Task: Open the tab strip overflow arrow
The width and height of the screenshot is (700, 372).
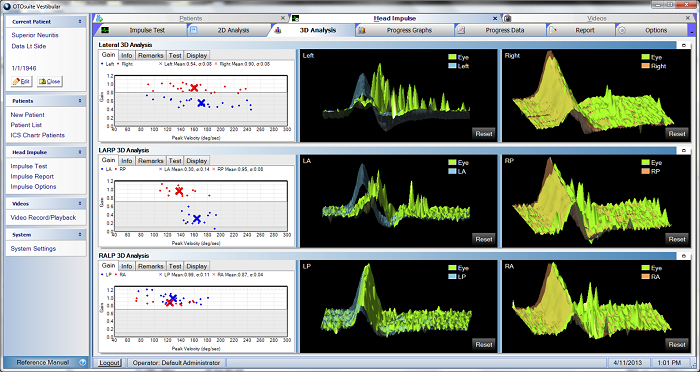Action: pos(692,33)
